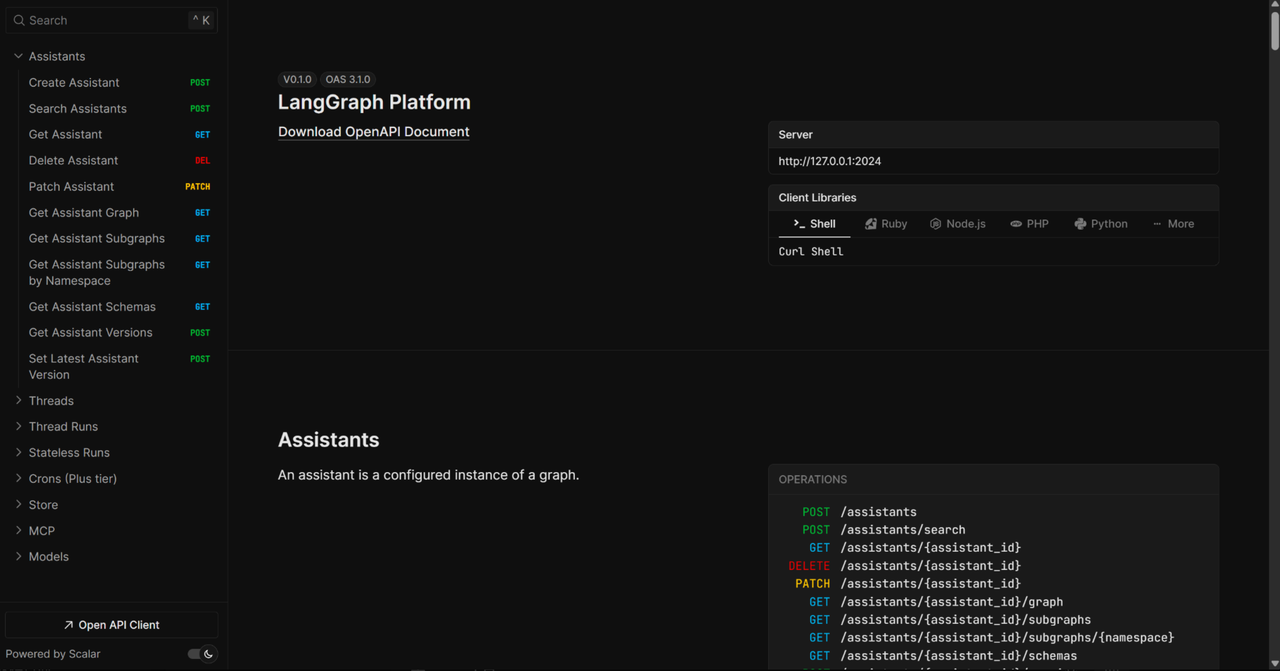Focus the sidebar Search field
Screen dimensions: 1280x671
coord(105,20)
